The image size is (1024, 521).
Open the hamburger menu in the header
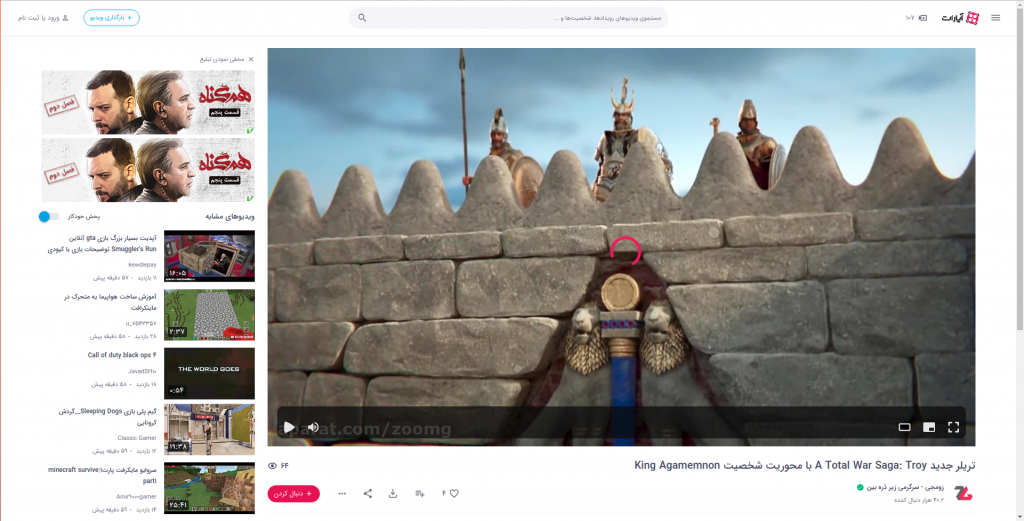click(x=995, y=18)
